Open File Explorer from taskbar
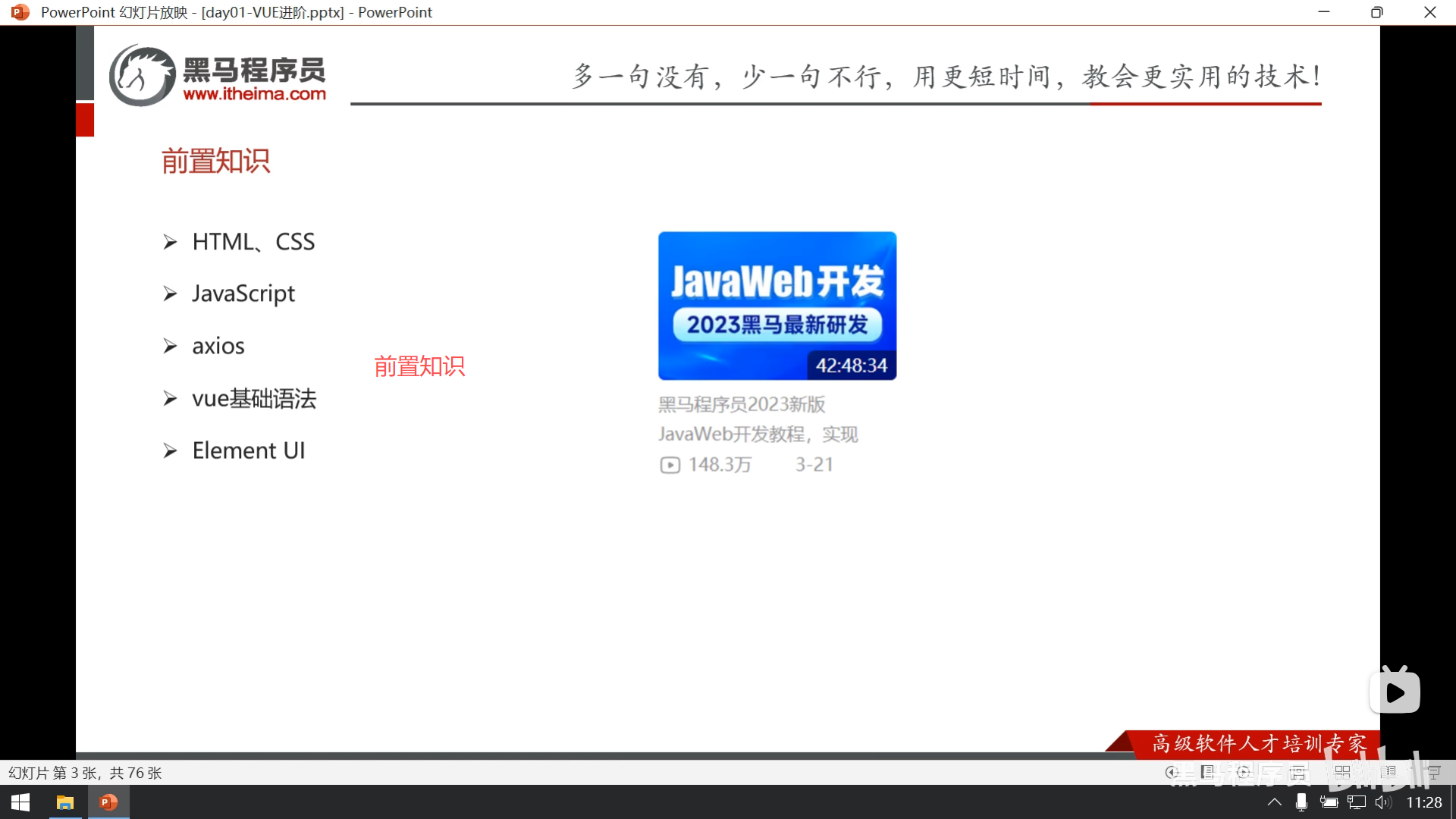 65,802
